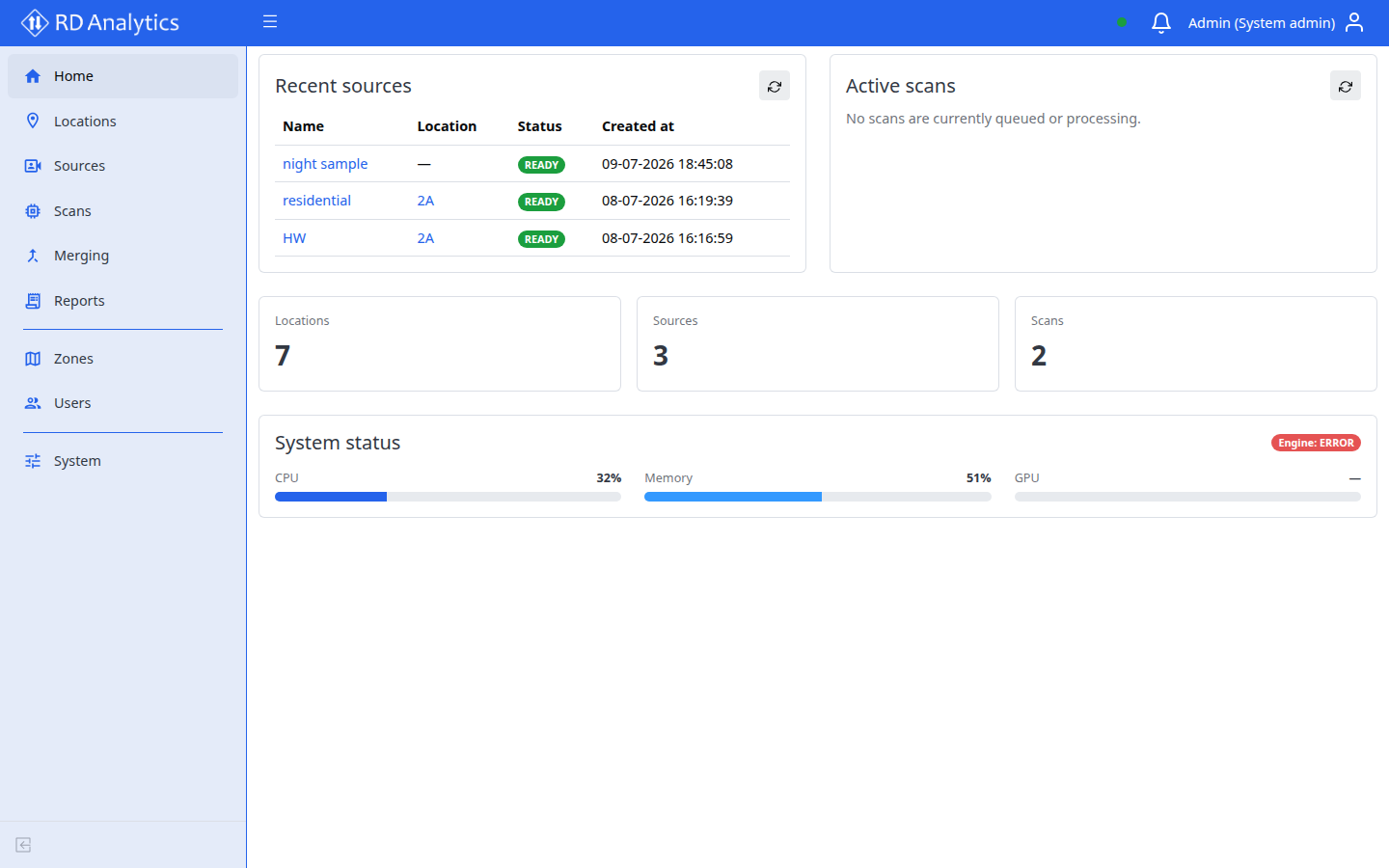Click the System status heading
1389x868 pixels.
pos(338,443)
